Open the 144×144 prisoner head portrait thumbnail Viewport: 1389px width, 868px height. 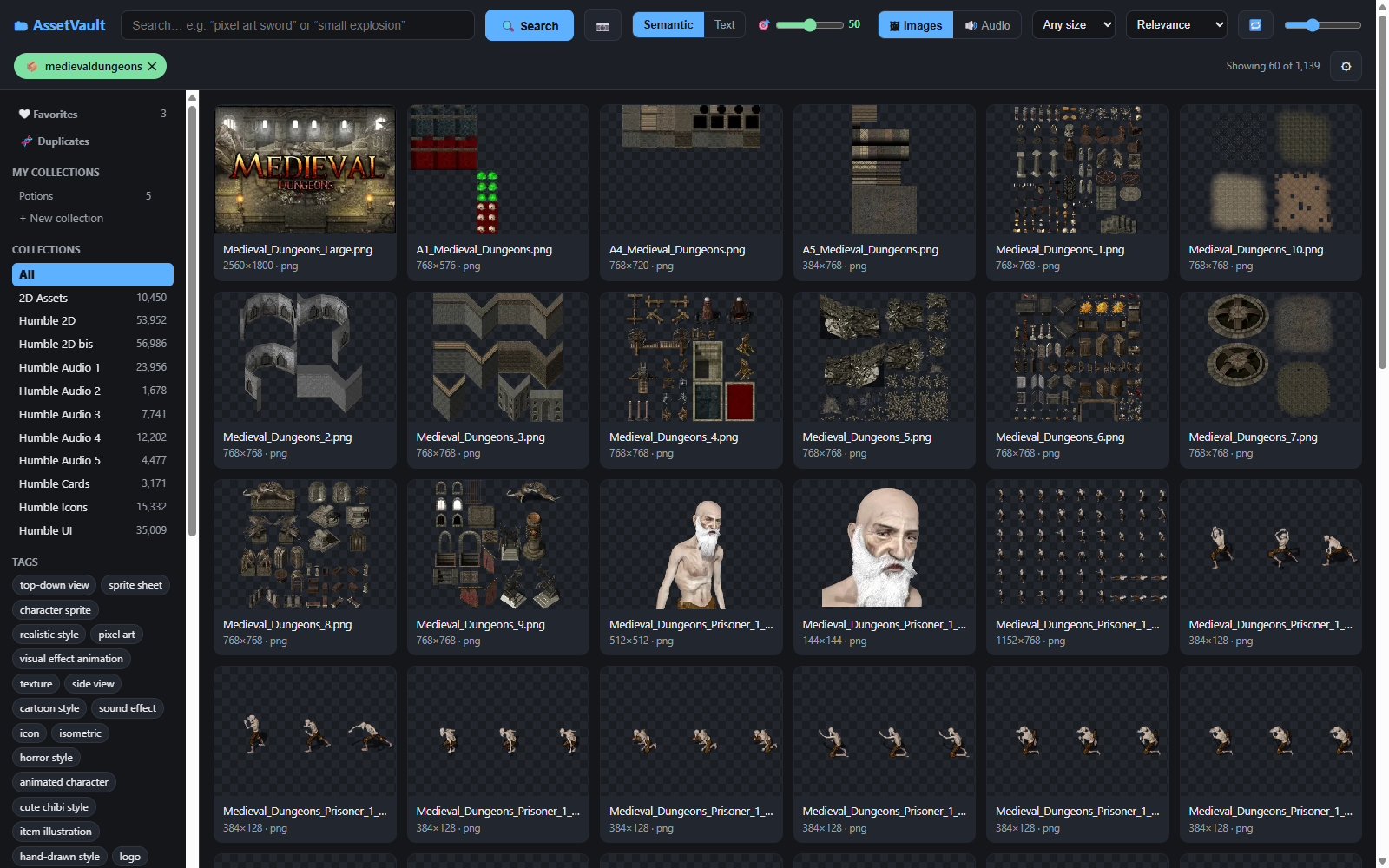[885, 544]
